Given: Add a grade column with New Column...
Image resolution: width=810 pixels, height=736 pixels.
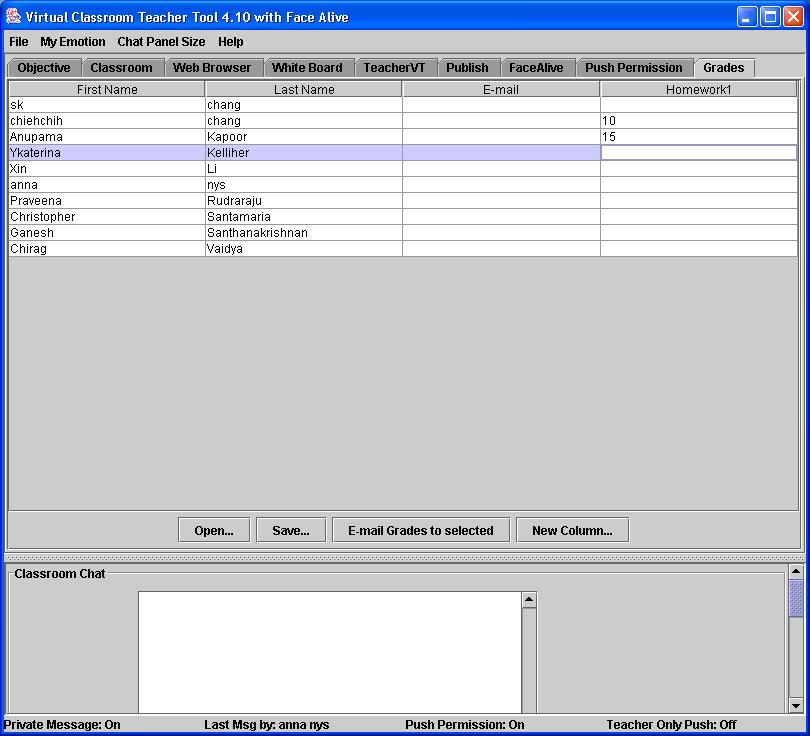Looking at the screenshot, I should tap(572, 530).
